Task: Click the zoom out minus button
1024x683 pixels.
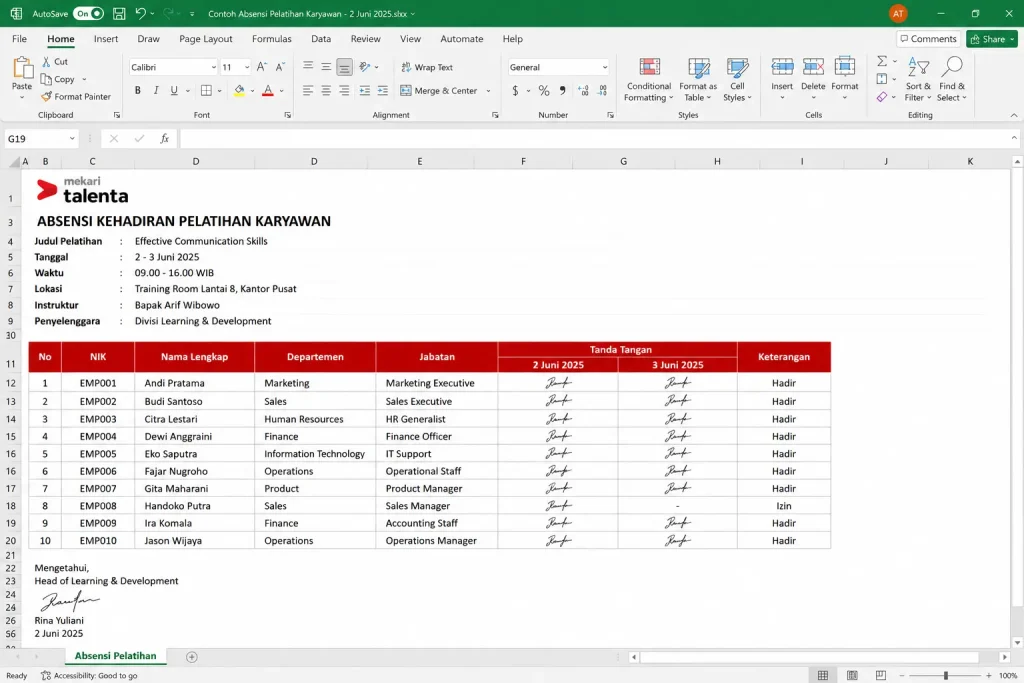Action: (x=902, y=675)
